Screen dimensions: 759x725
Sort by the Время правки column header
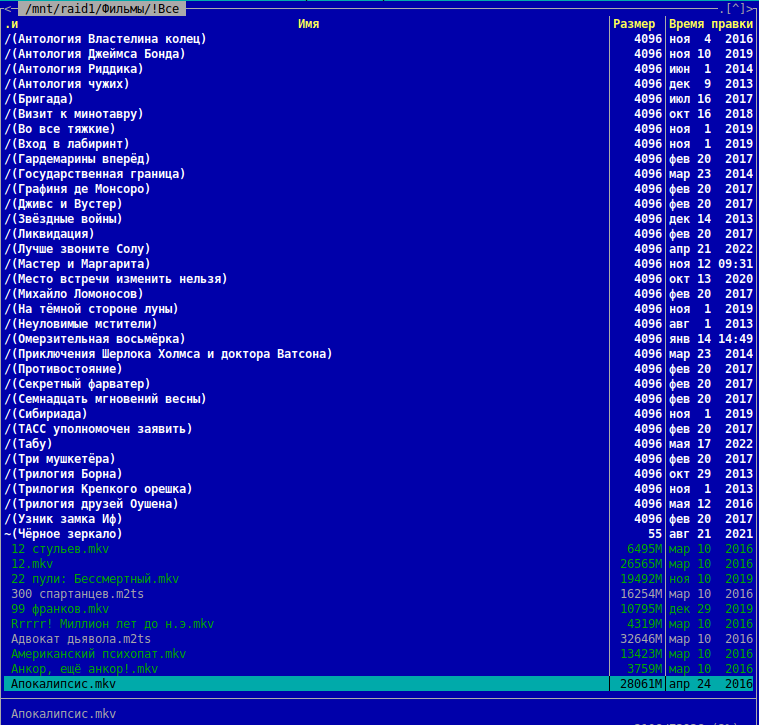[711, 24]
